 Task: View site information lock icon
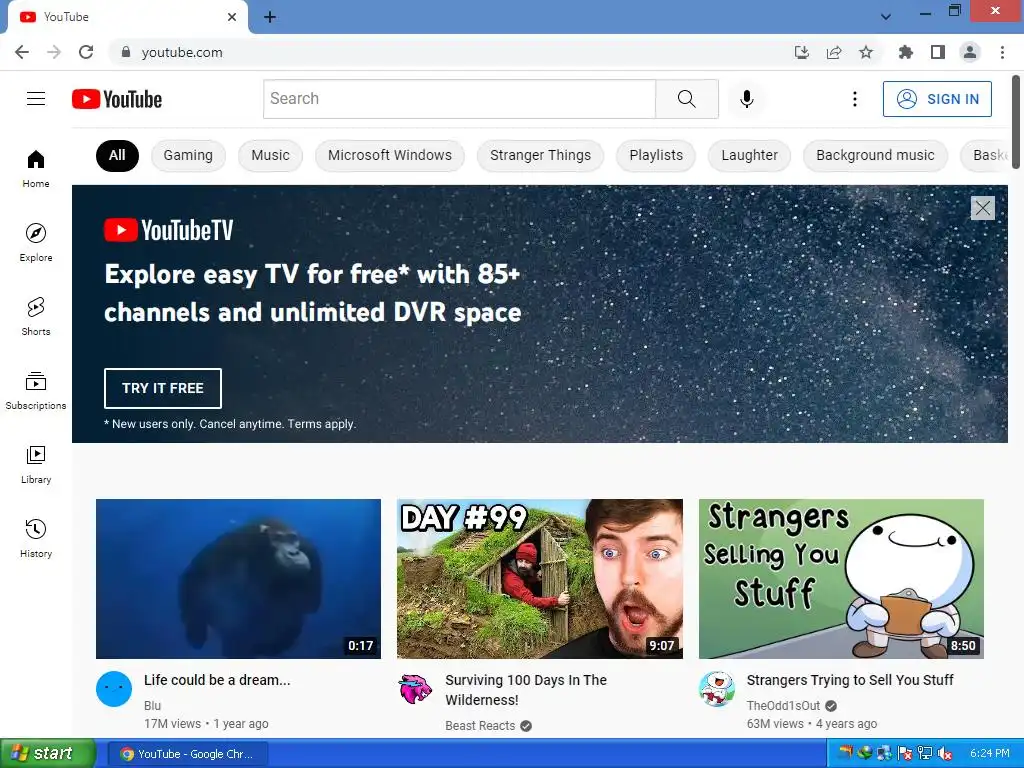click(126, 52)
